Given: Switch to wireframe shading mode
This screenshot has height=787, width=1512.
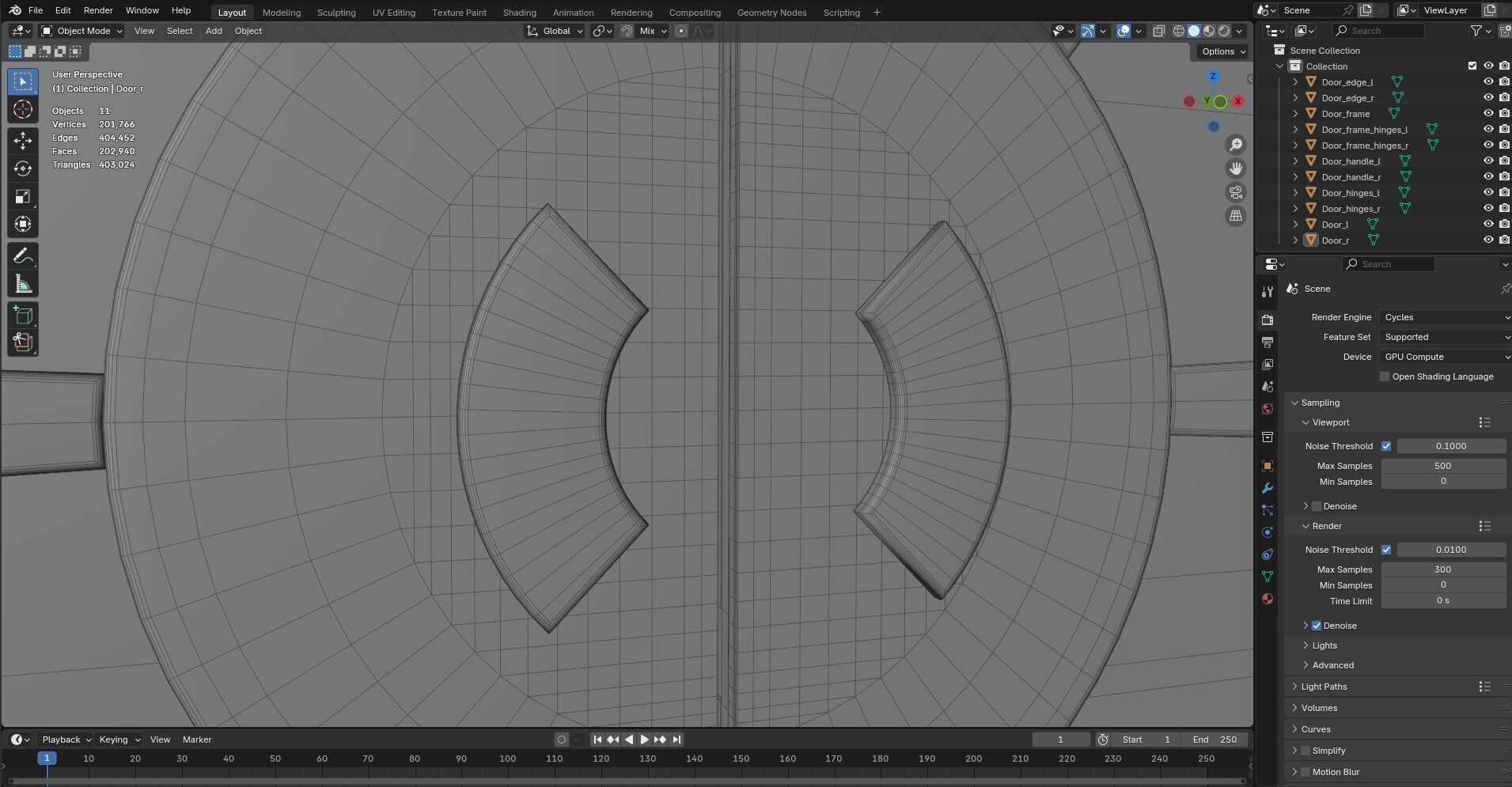Looking at the screenshot, I should 1178,31.
